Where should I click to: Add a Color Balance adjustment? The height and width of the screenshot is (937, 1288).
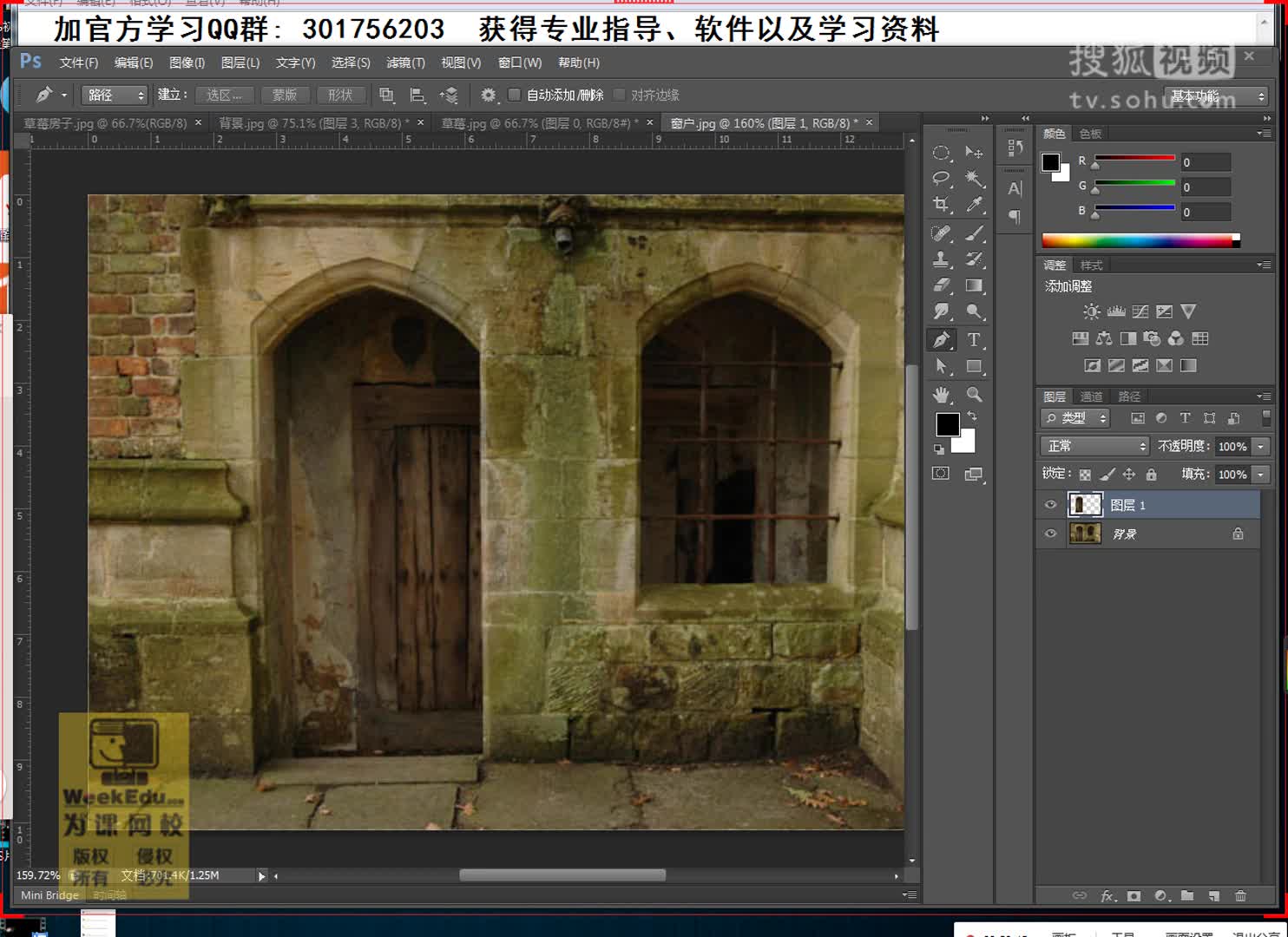[x=1104, y=338]
